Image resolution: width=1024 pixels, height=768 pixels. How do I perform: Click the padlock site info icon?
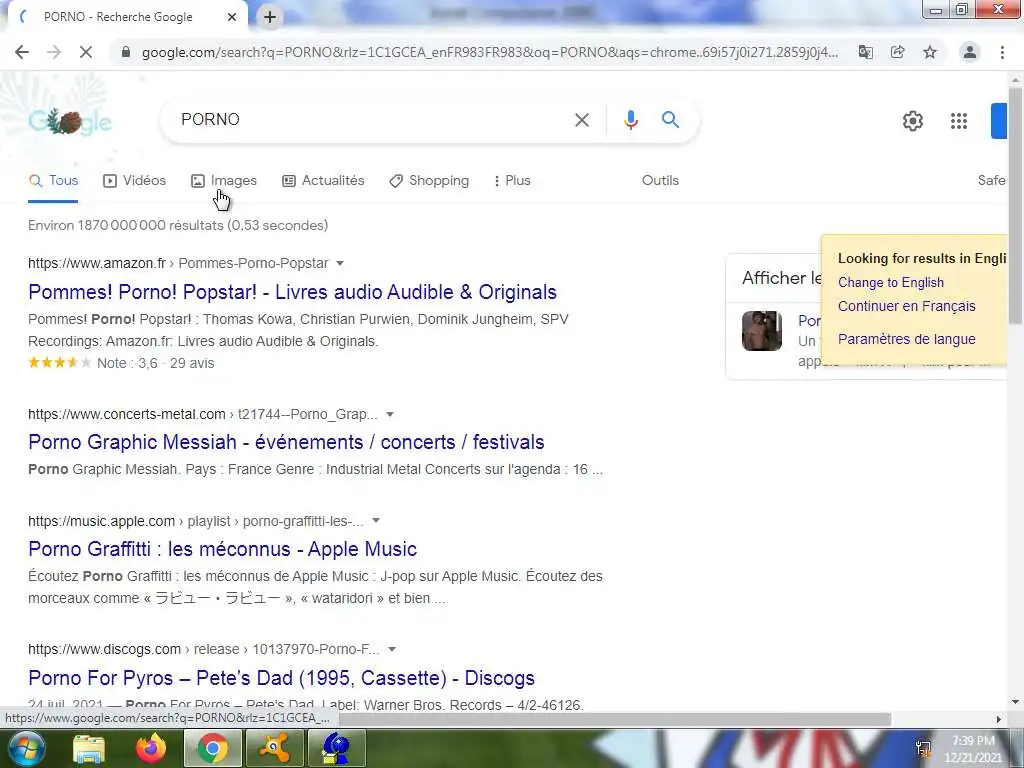pyautogui.click(x=126, y=52)
